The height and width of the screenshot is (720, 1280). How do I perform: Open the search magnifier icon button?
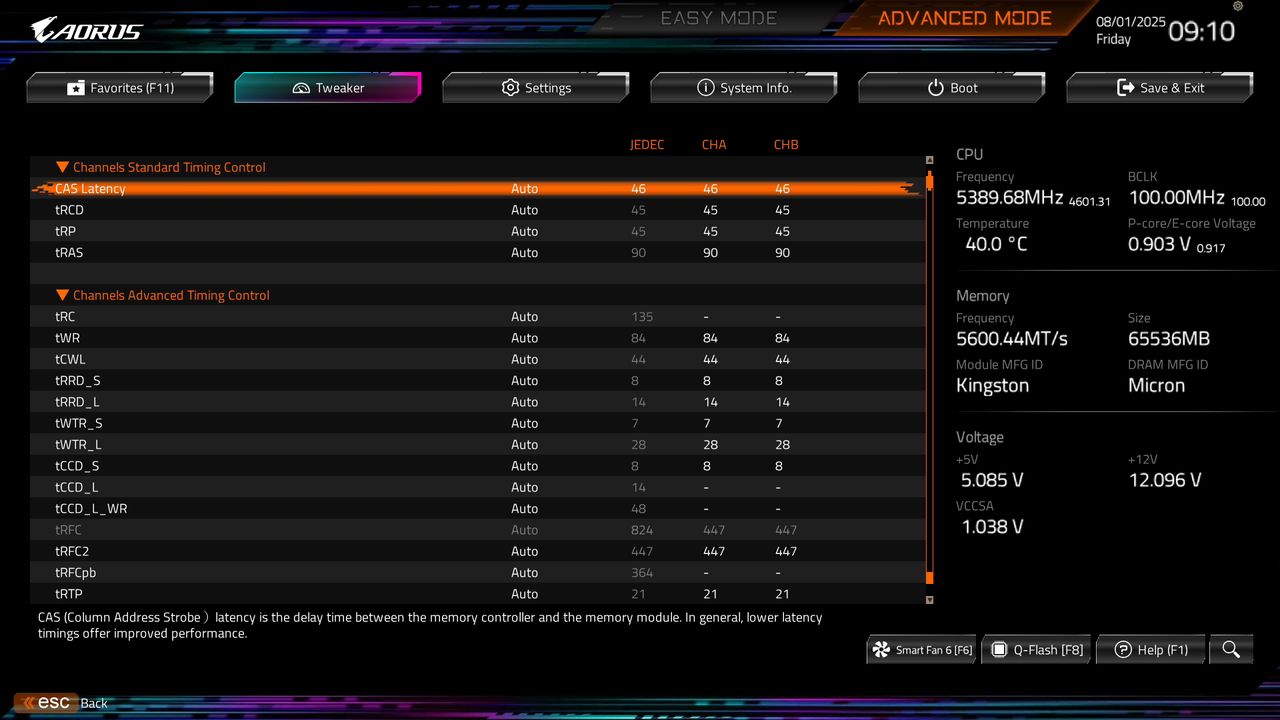pyautogui.click(x=1231, y=649)
